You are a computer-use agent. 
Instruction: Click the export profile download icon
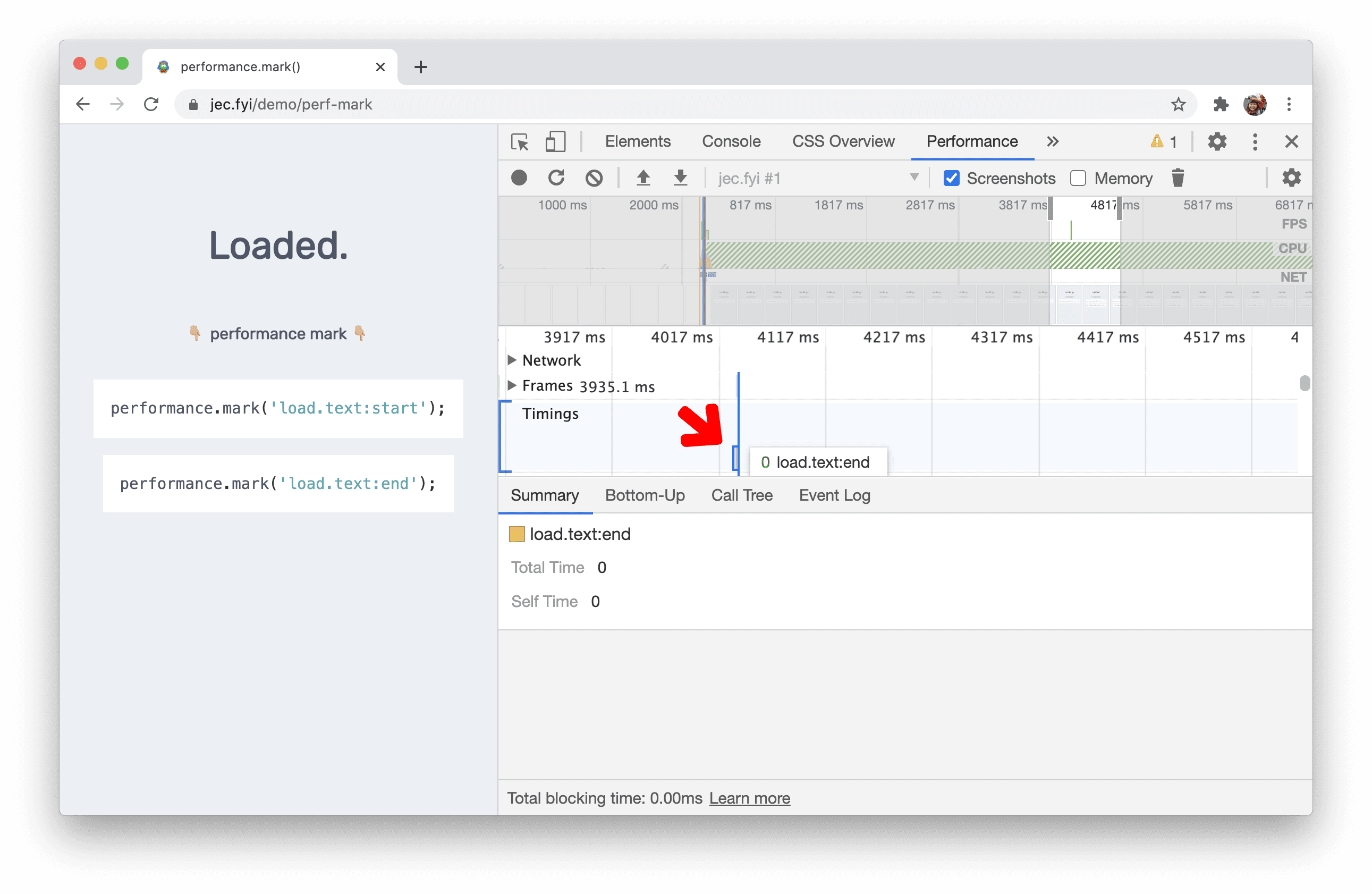pos(680,178)
